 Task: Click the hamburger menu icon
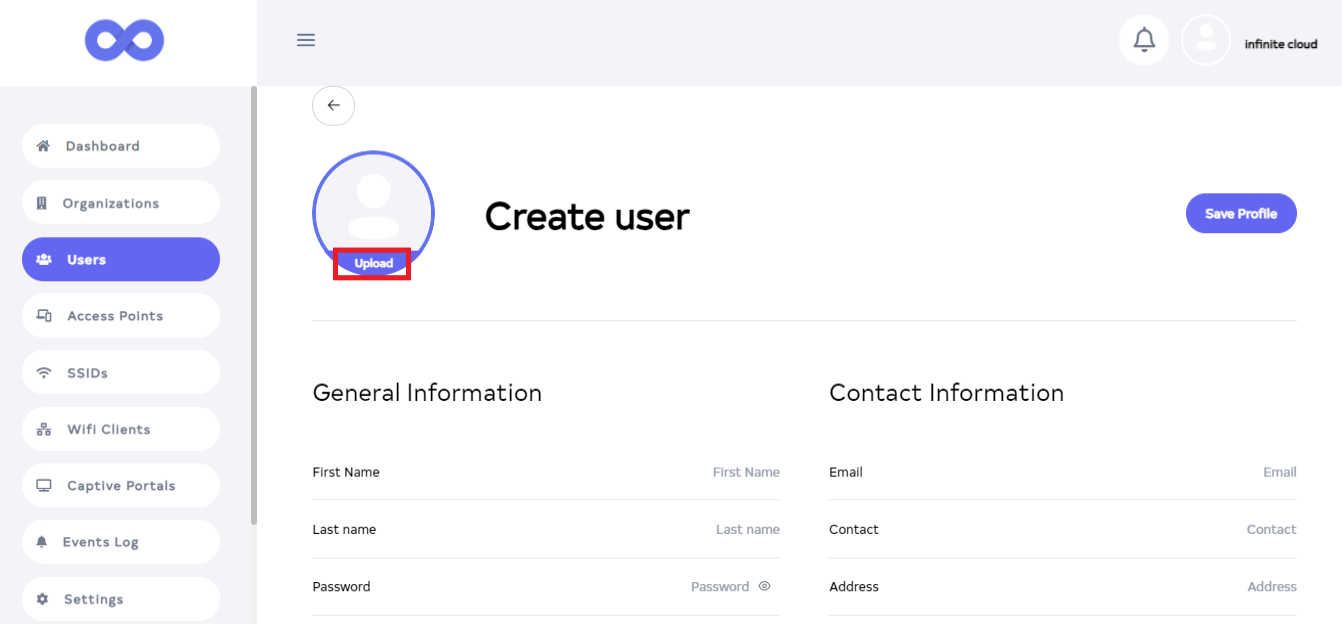coord(306,40)
